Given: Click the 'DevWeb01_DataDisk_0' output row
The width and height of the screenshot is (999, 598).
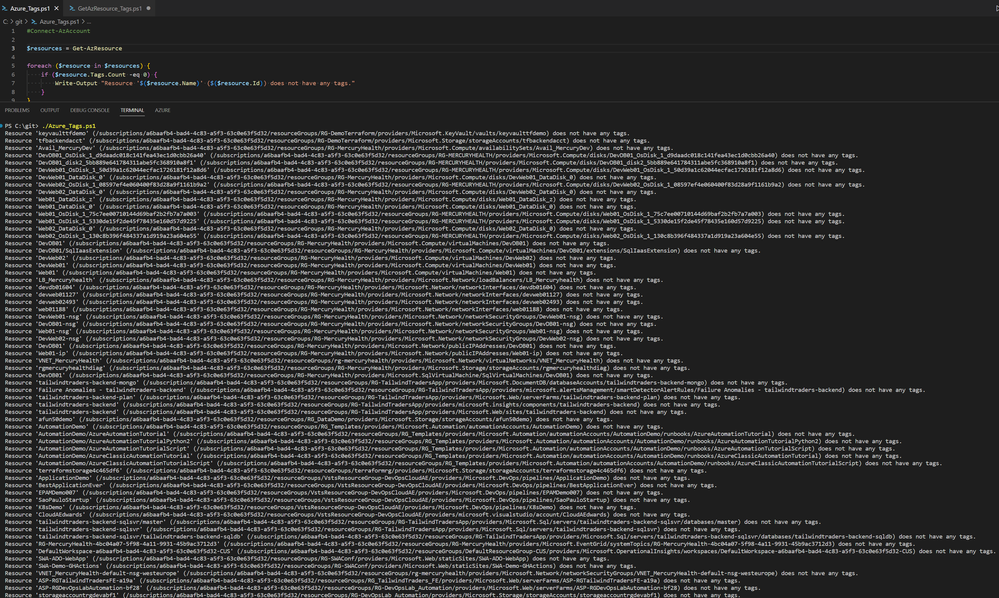Looking at the screenshot, I should point(330,177).
